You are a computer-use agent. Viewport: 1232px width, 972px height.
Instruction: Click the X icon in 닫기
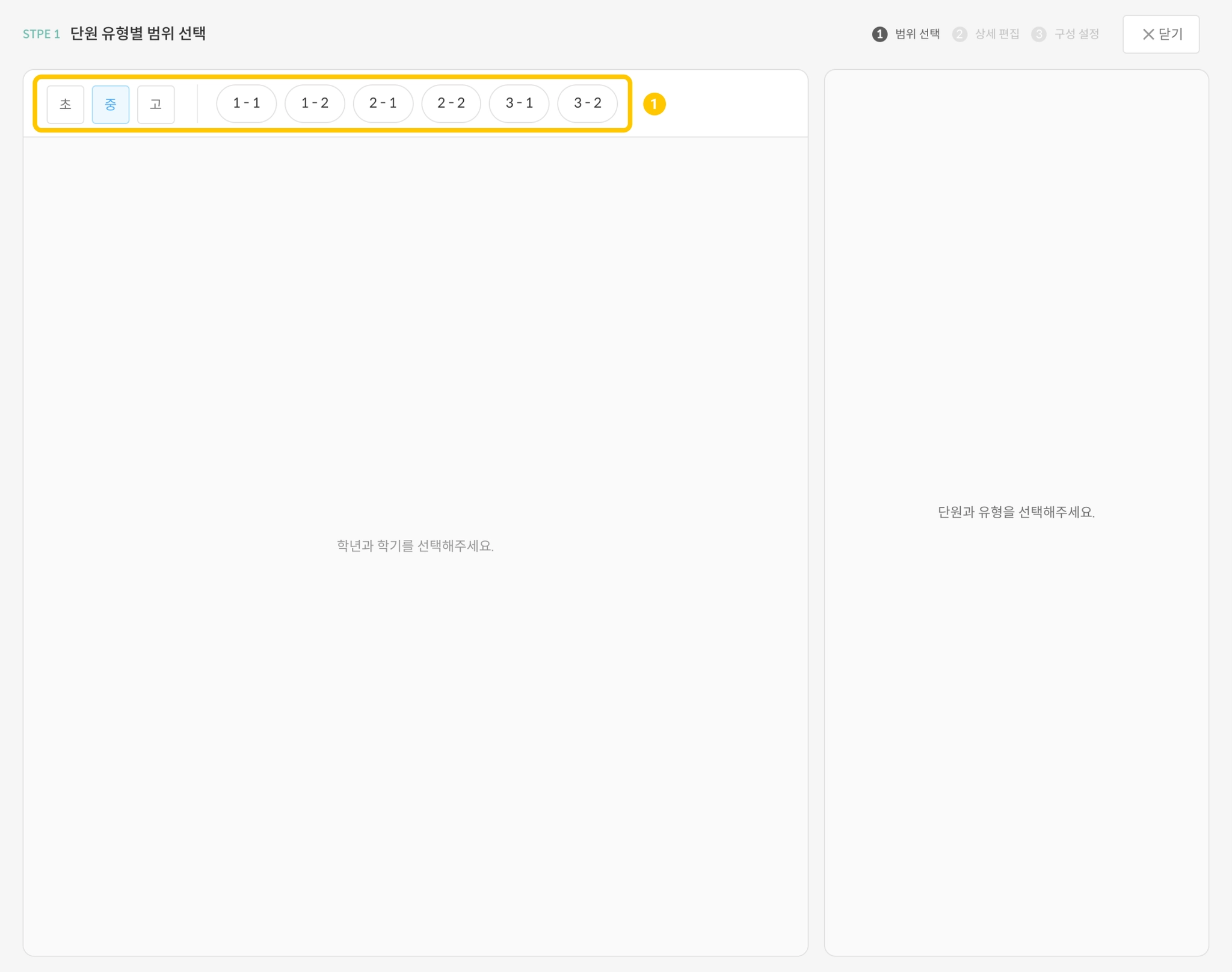coord(1148,34)
